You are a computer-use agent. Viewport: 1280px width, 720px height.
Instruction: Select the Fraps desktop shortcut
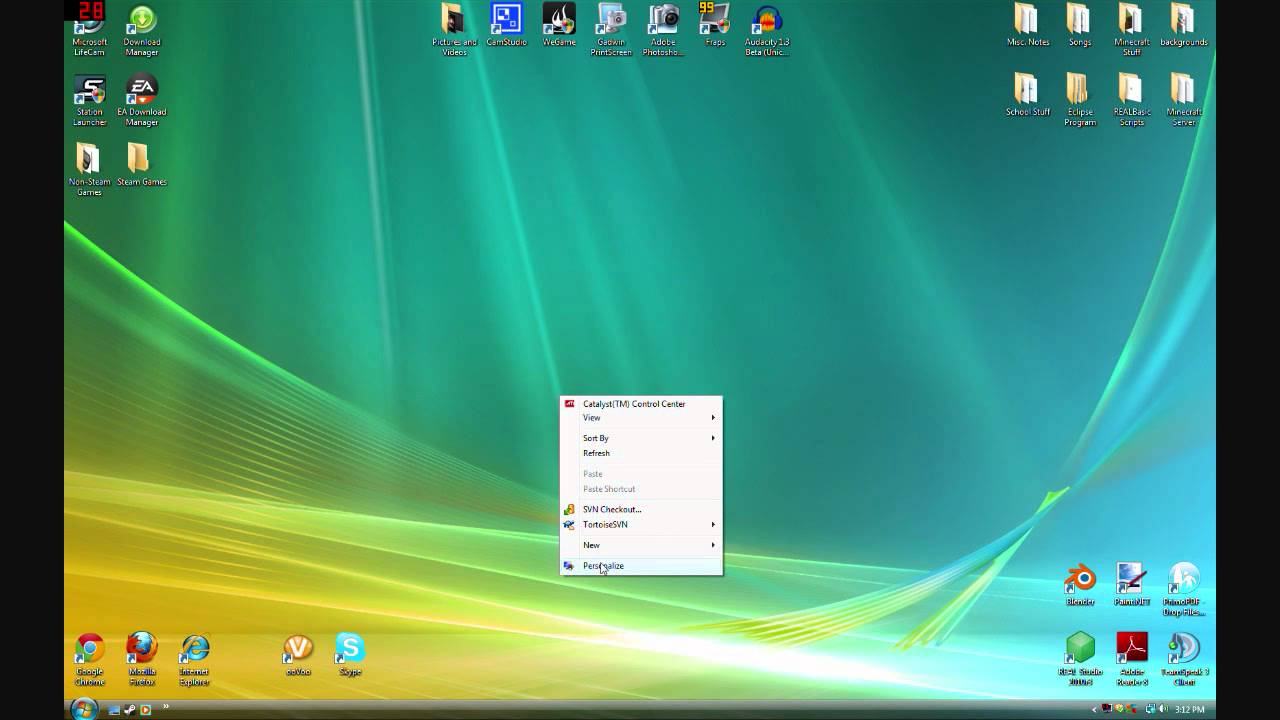coord(715,25)
